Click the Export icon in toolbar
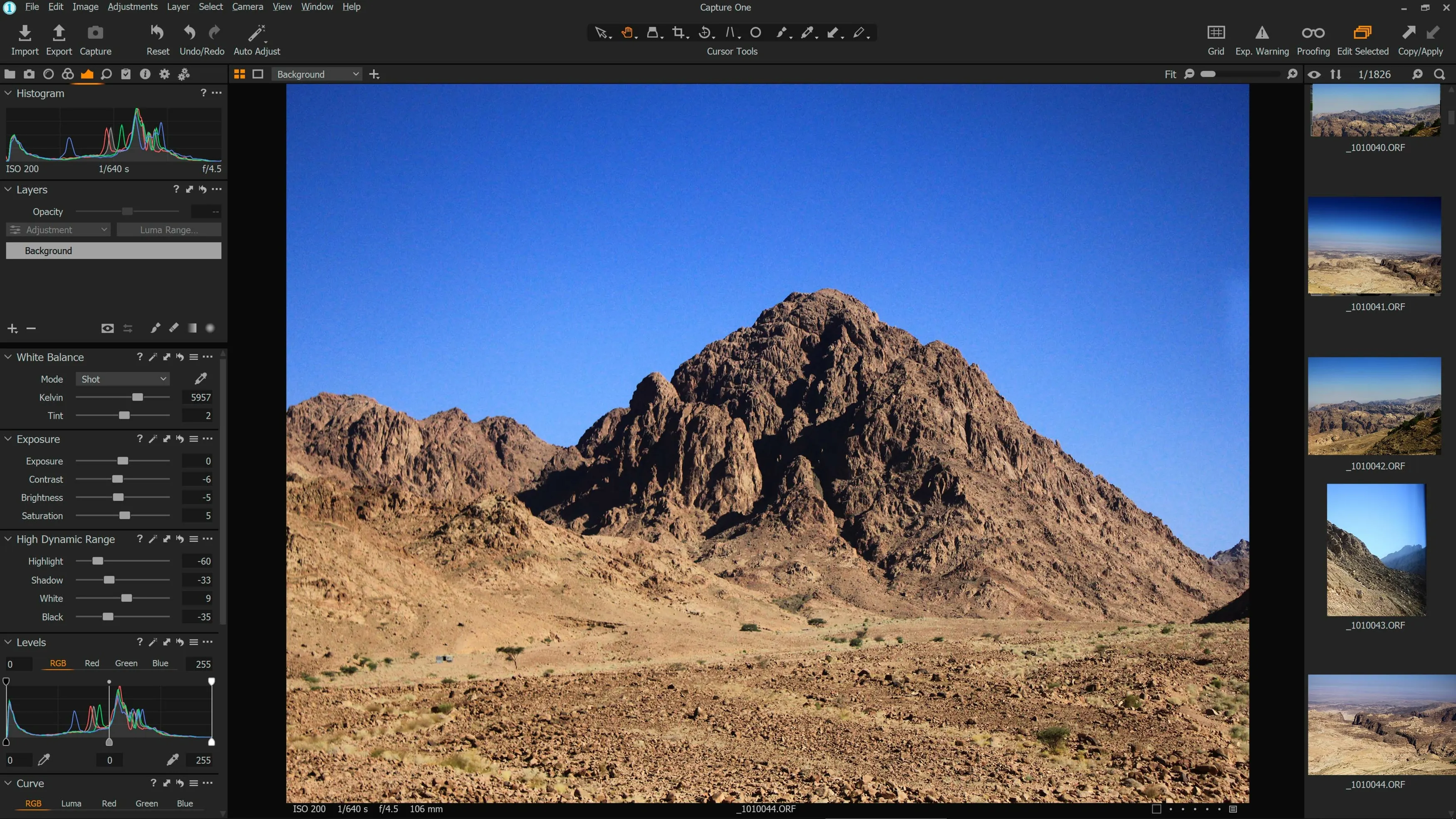This screenshot has height=819, width=1456. click(x=59, y=33)
